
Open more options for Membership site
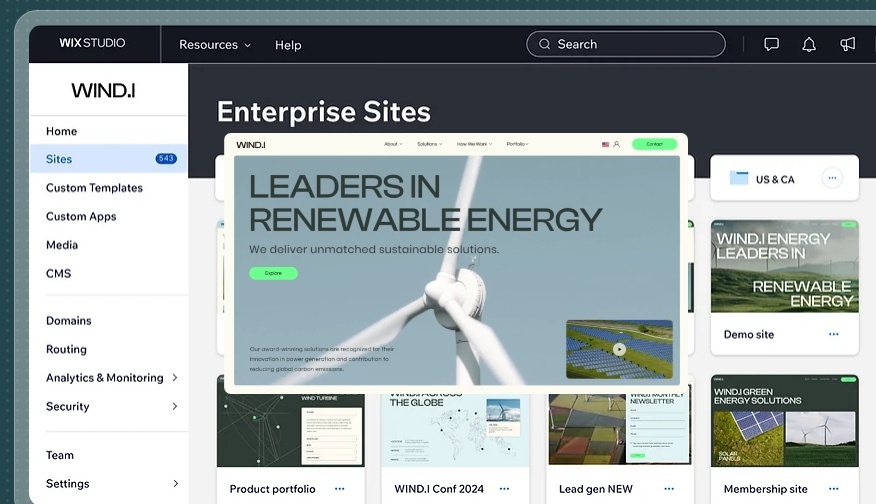point(834,489)
